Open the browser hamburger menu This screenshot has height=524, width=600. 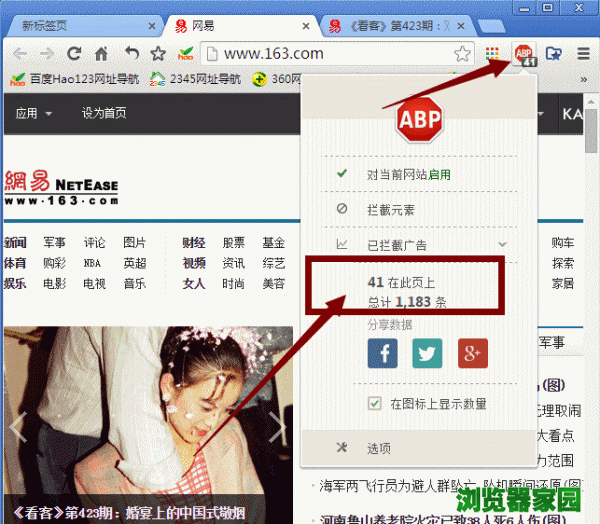[x=583, y=53]
